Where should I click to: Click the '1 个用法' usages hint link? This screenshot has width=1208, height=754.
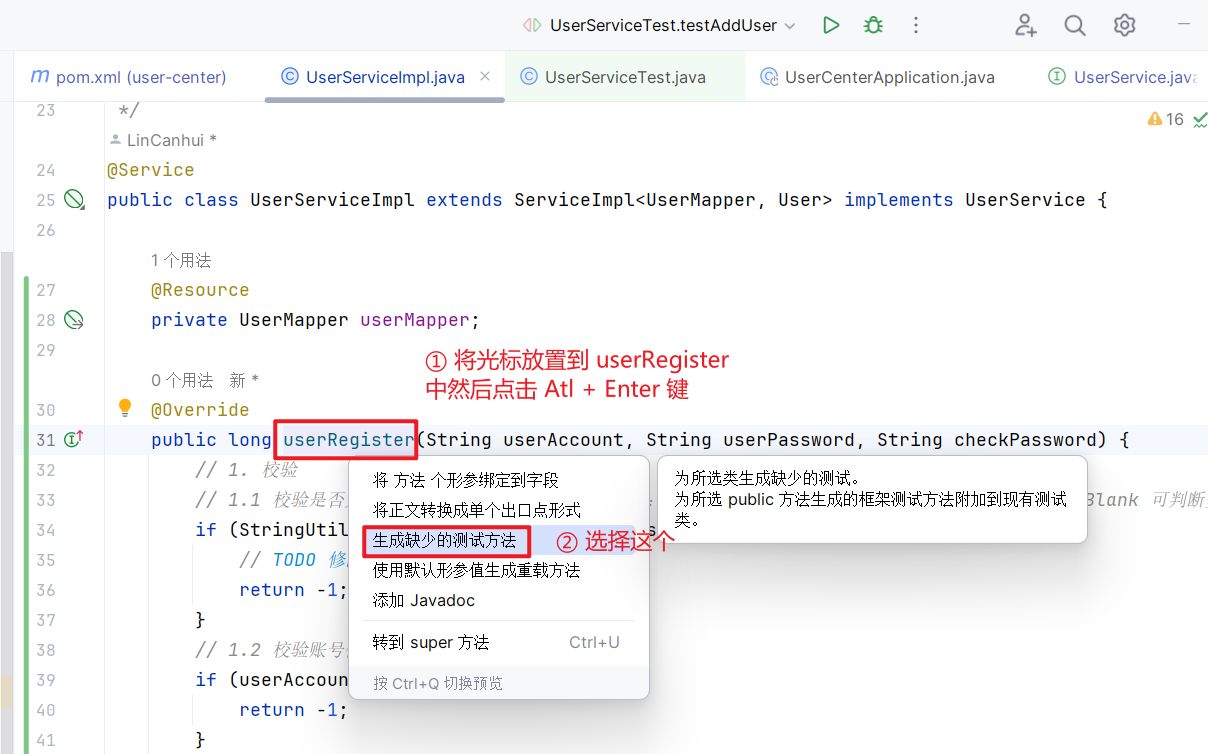pos(181,260)
